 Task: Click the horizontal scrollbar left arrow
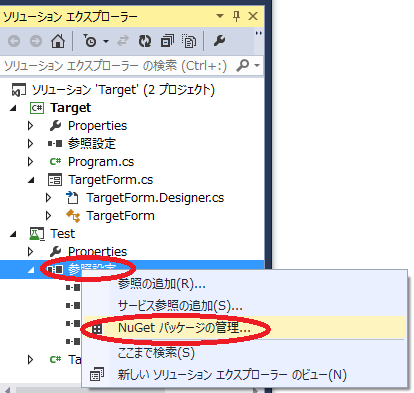point(7,390)
